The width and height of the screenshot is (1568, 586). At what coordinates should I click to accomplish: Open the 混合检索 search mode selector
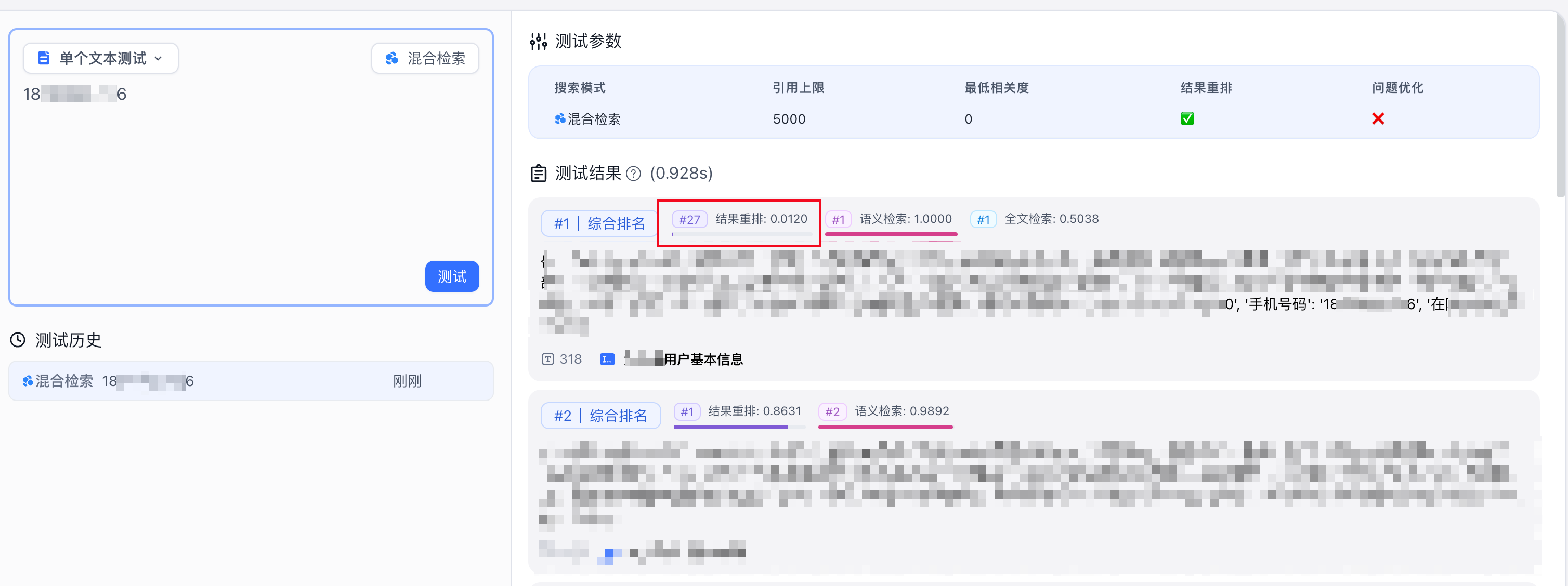tap(425, 58)
